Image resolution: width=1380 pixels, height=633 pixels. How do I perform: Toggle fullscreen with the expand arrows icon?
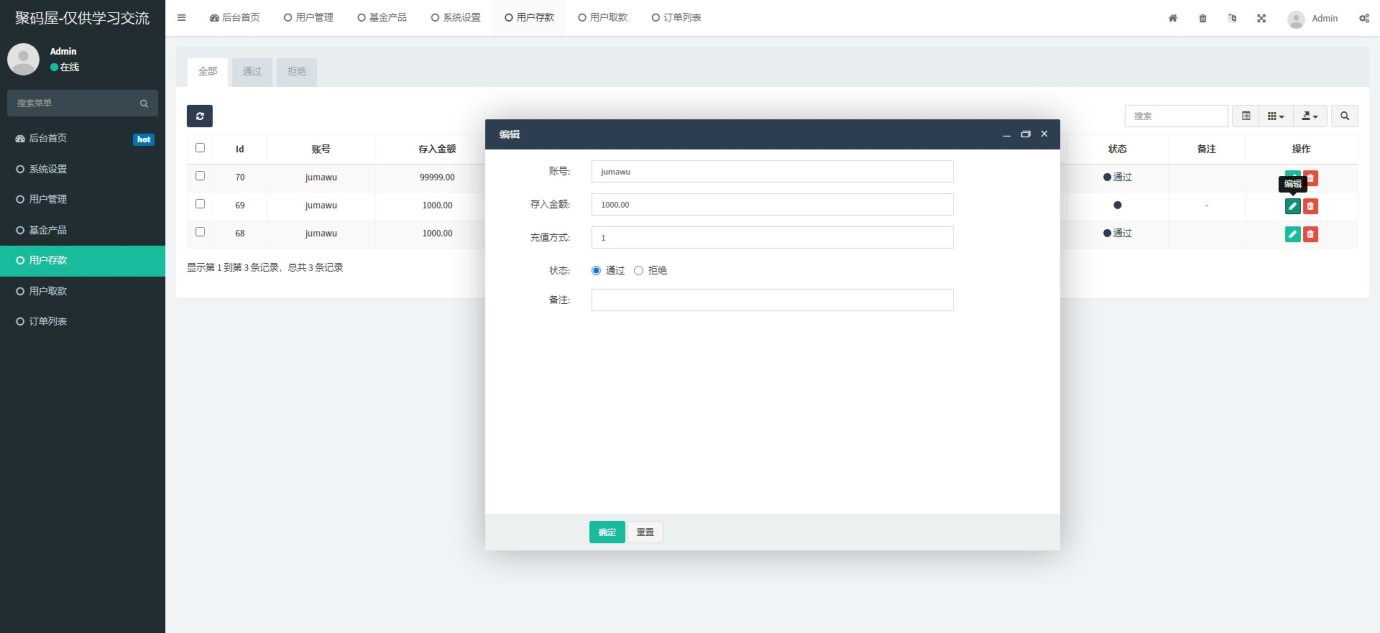(x=1261, y=18)
